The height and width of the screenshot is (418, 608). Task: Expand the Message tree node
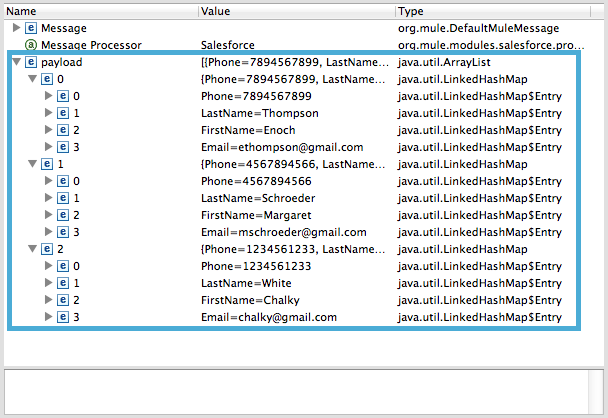16,28
